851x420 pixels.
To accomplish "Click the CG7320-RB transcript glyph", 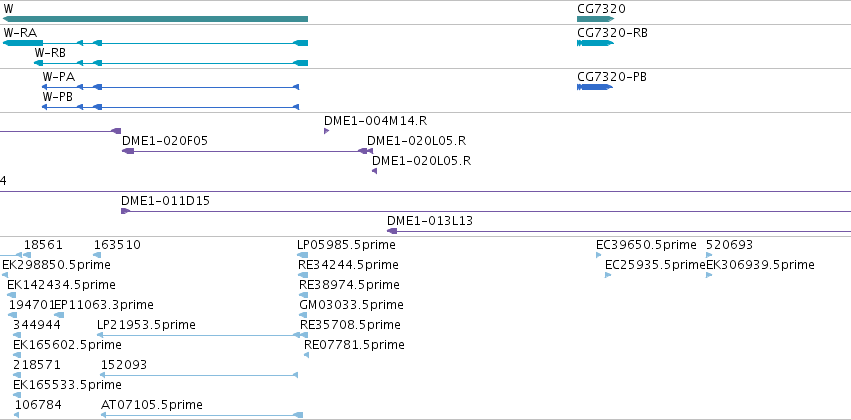I will 595,43.
